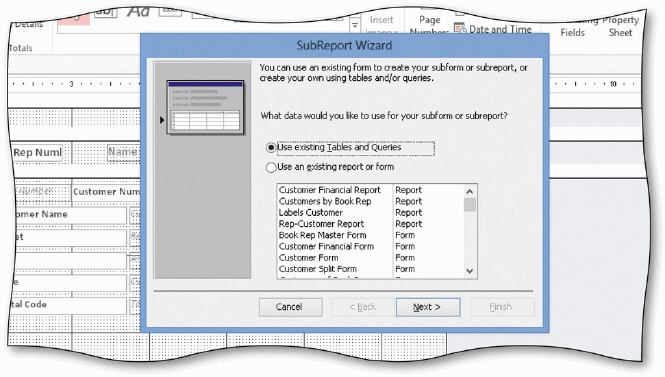The height and width of the screenshot is (377, 665).
Task: Click Page Numbers ribbon command
Action: pyautogui.click(x=429, y=25)
